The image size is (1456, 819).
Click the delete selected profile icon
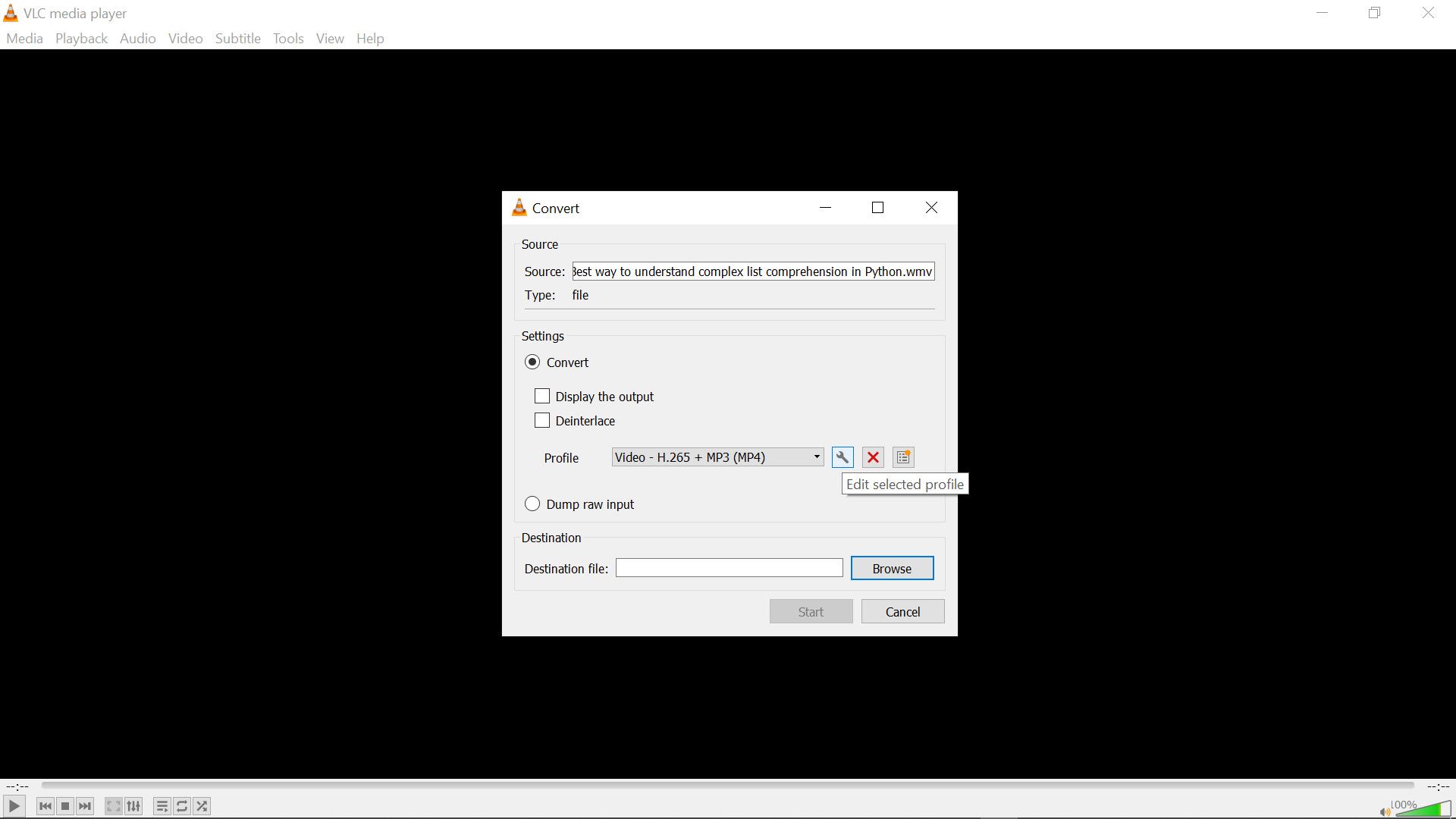point(873,457)
